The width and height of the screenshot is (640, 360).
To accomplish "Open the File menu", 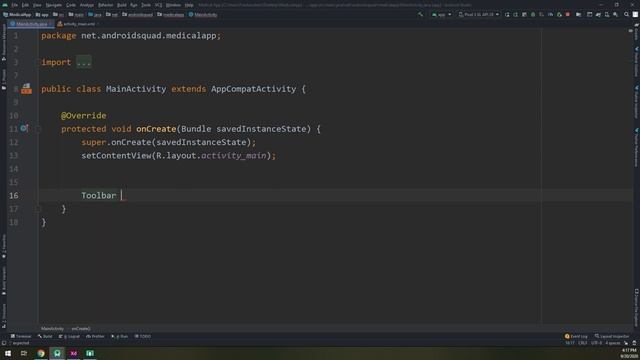I will [x=14, y=5].
